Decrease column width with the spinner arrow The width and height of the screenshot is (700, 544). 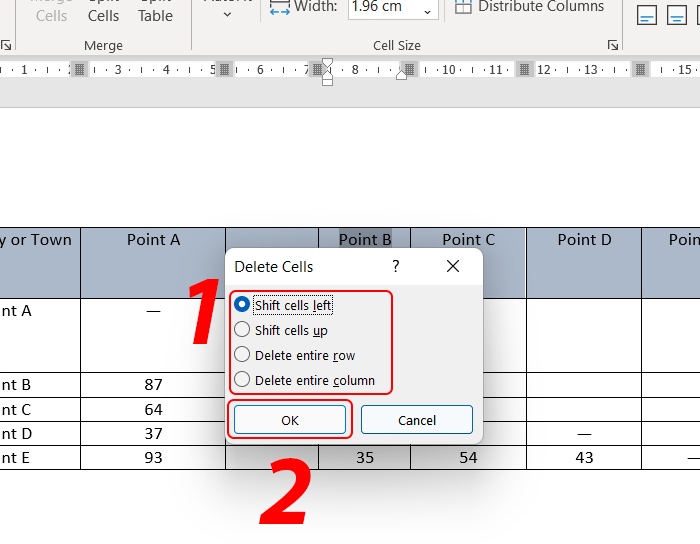(x=428, y=12)
